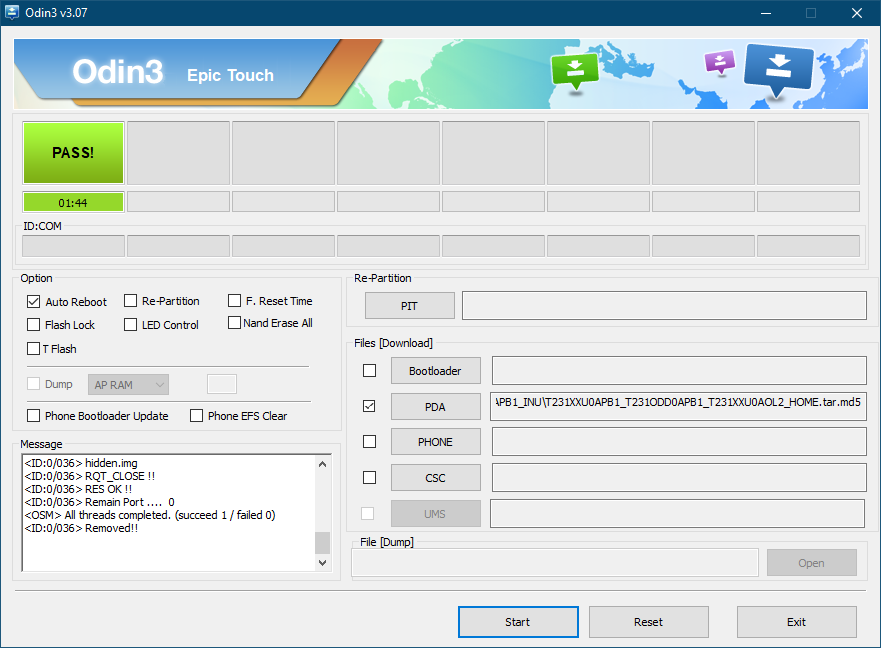Tick the T Flash checkbox
This screenshot has width=881, height=648.
coord(34,349)
